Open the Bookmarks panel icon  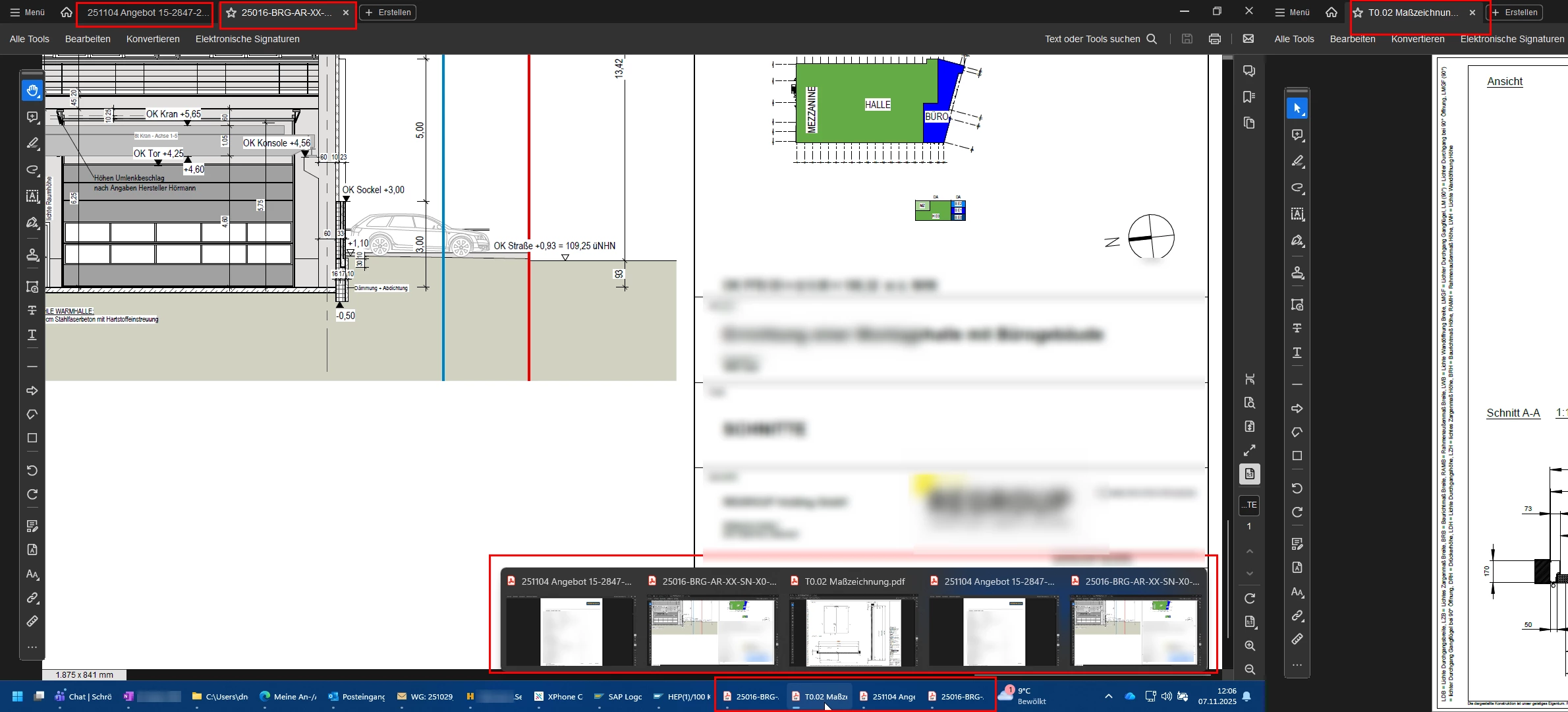point(1249,97)
